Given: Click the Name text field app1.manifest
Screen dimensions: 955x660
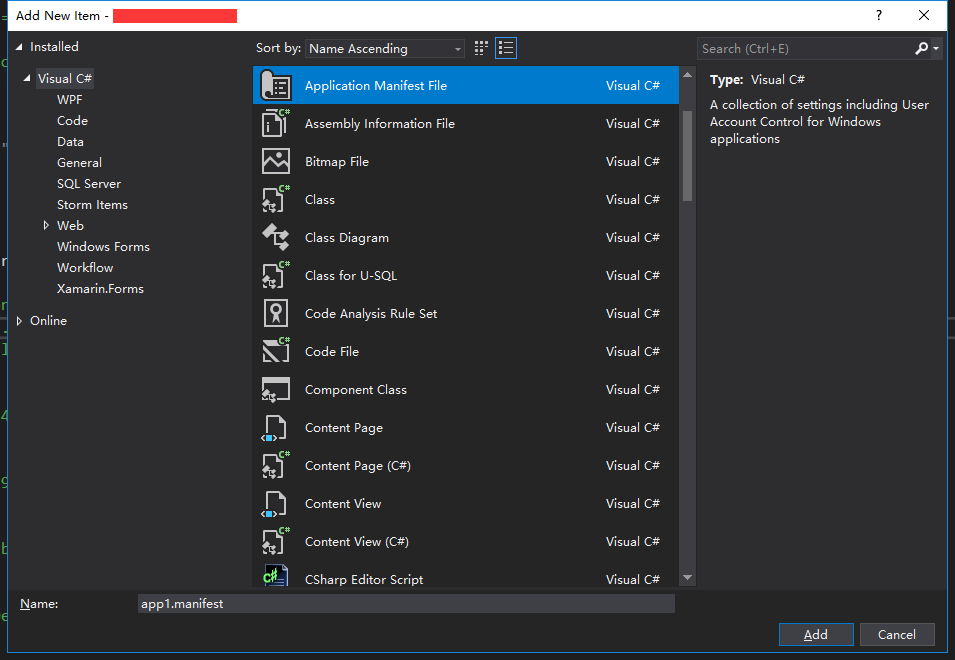Looking at the screenshot, I should [x=406, y=603].
